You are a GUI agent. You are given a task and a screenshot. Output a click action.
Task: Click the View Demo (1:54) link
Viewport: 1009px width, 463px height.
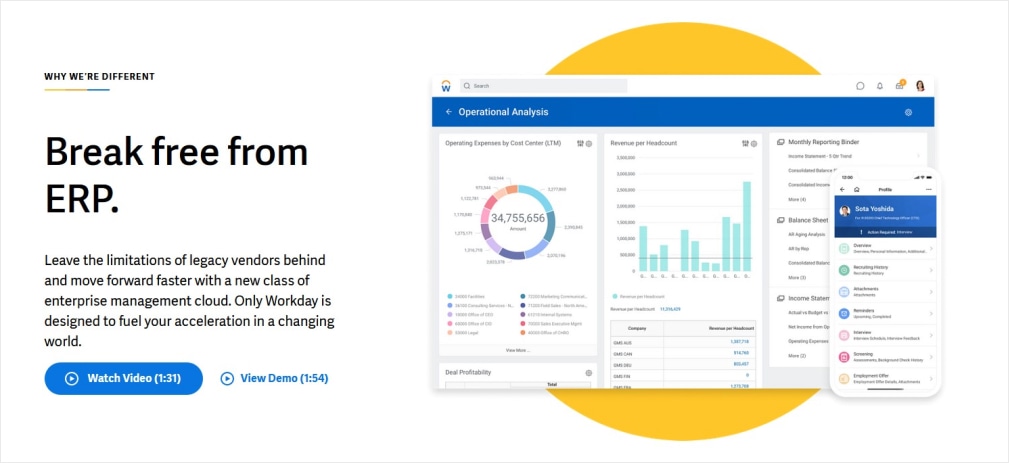pyautogui.click(x=274, y=378)
